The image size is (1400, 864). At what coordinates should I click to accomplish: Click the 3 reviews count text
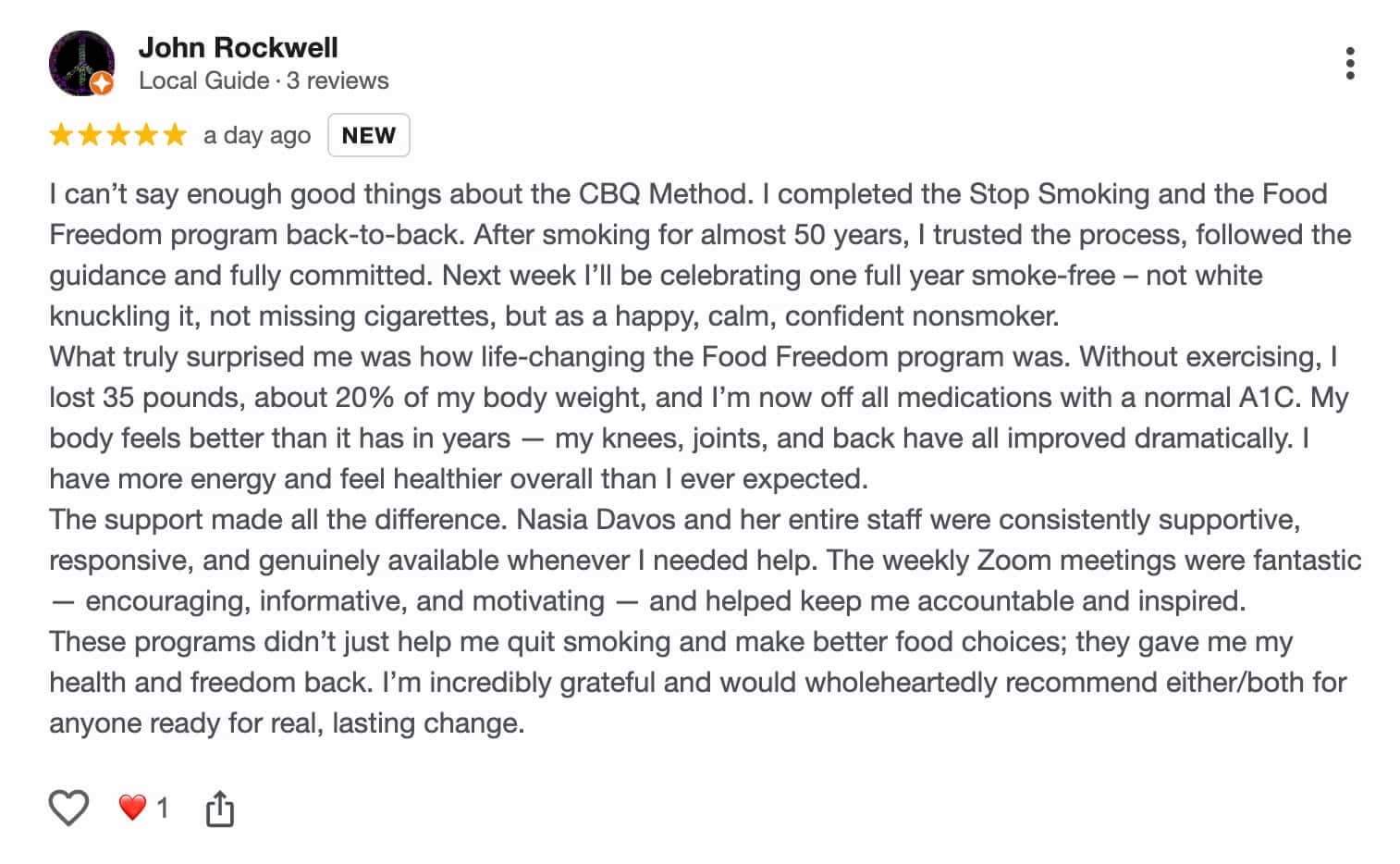click(x=338, y=80)
